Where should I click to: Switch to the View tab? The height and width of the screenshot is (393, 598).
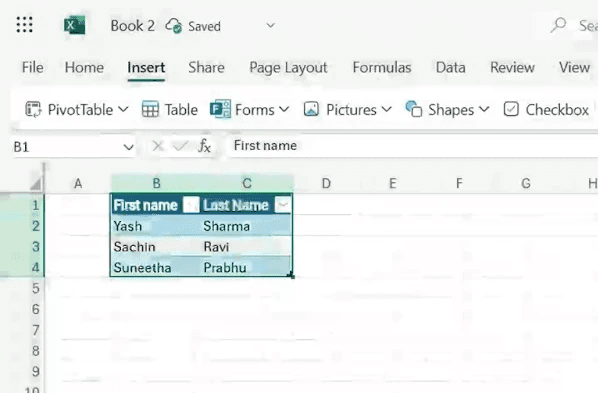[574, 68]
